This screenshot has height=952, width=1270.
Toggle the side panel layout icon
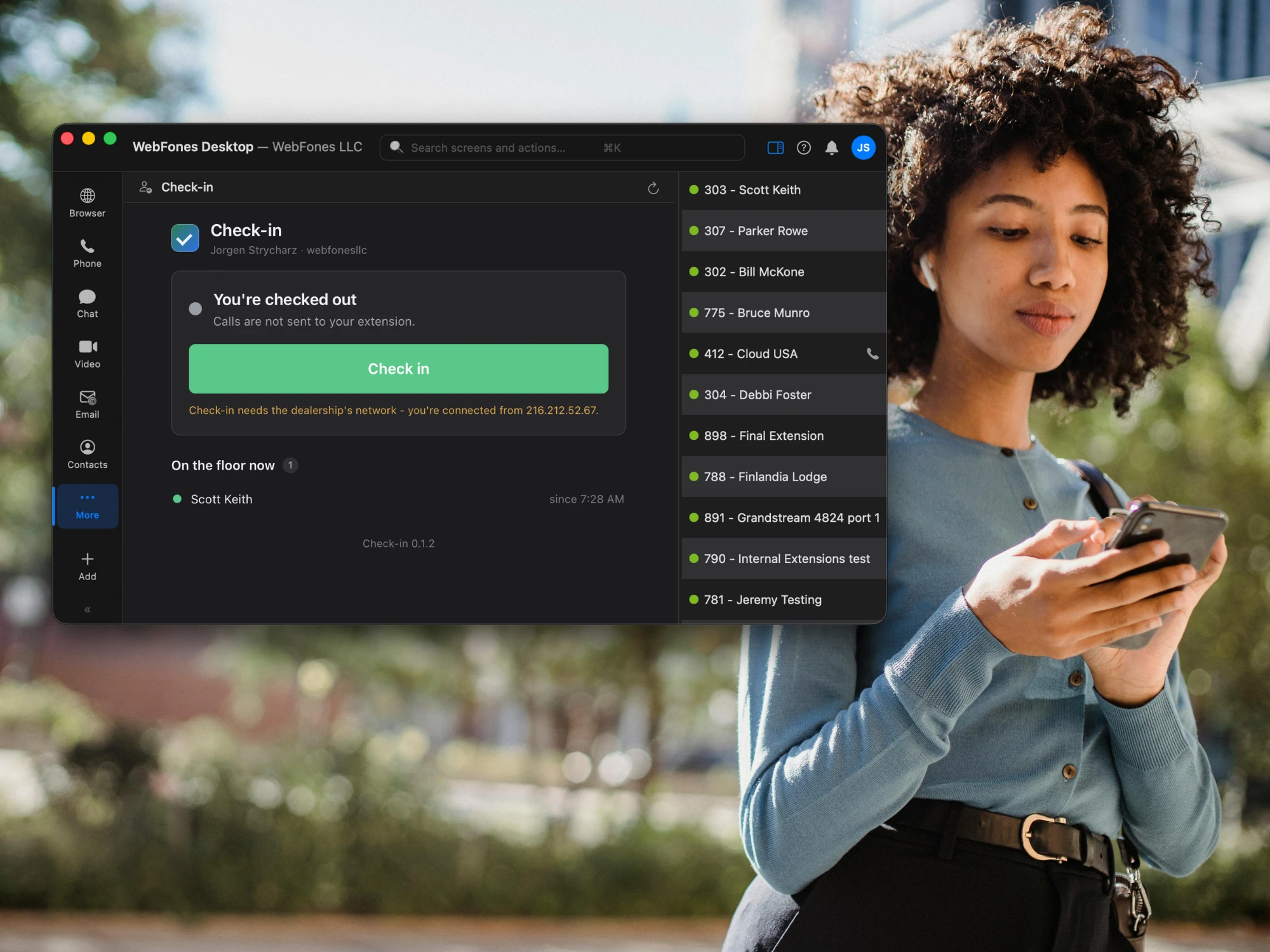click(775, 148)
